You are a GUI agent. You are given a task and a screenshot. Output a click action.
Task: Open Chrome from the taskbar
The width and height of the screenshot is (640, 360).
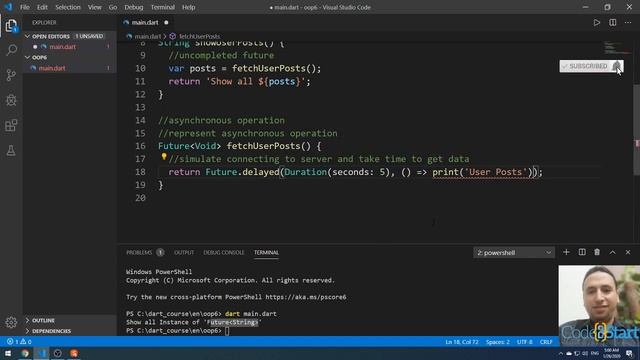pyautogui.click(x=25, y=353)
